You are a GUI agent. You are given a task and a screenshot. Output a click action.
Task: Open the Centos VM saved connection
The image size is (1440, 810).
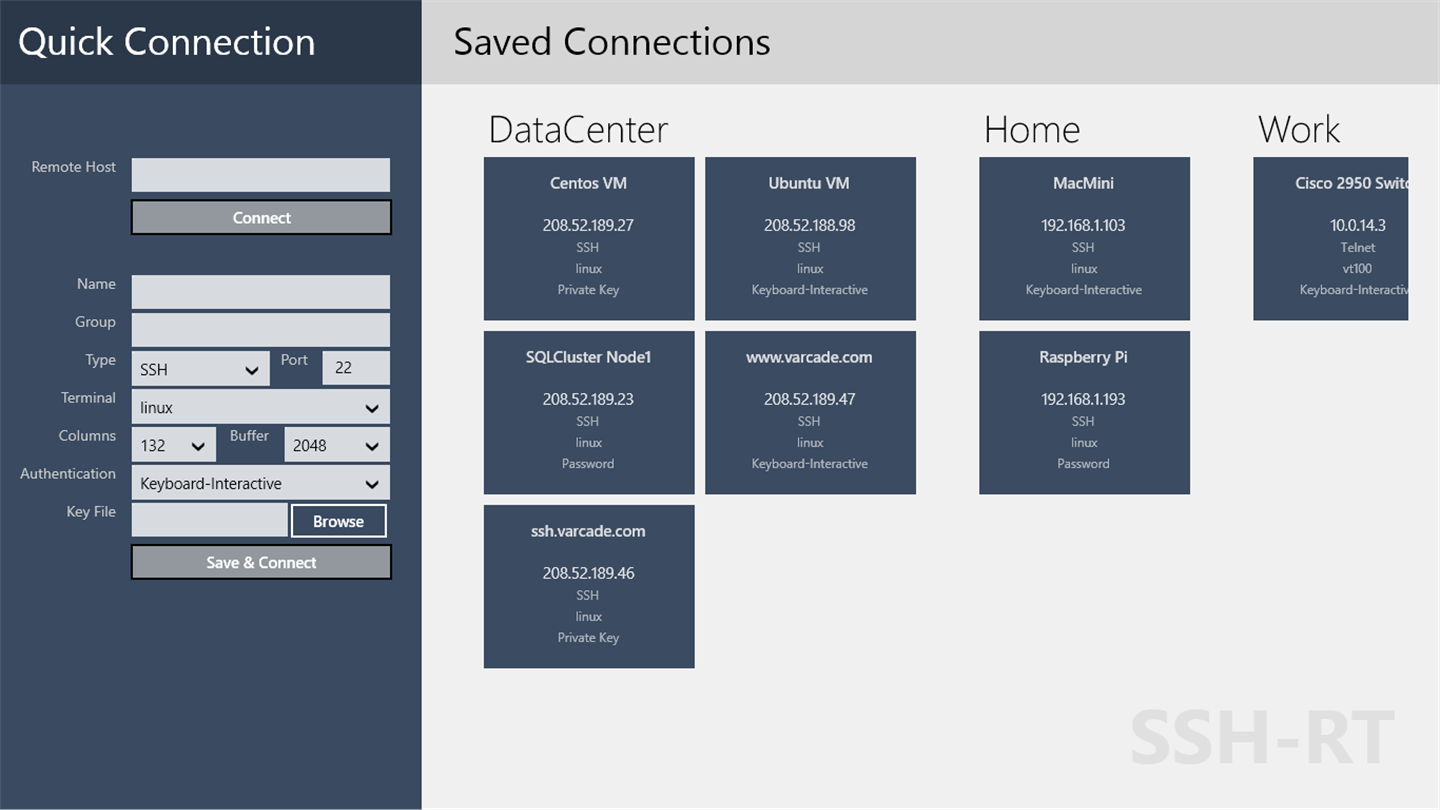pyautogui.click(x=589, y=238)
